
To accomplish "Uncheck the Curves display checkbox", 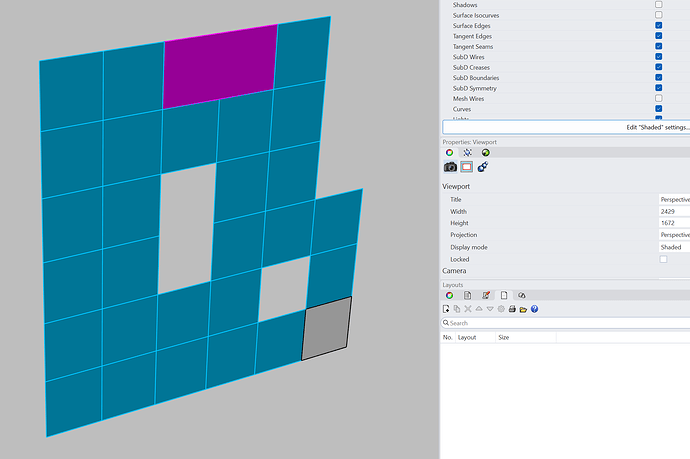I will tap(658, 109).
